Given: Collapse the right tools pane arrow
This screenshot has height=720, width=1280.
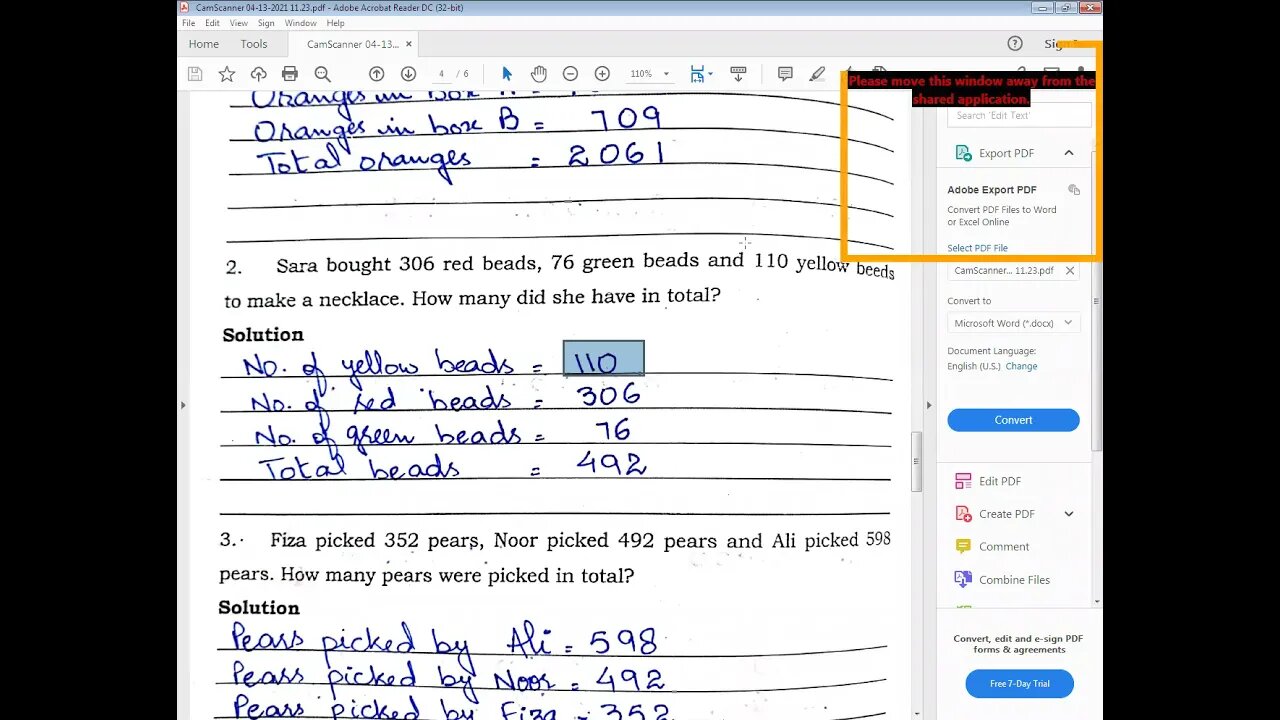Looking at the screenshot, I should [928, 405].
